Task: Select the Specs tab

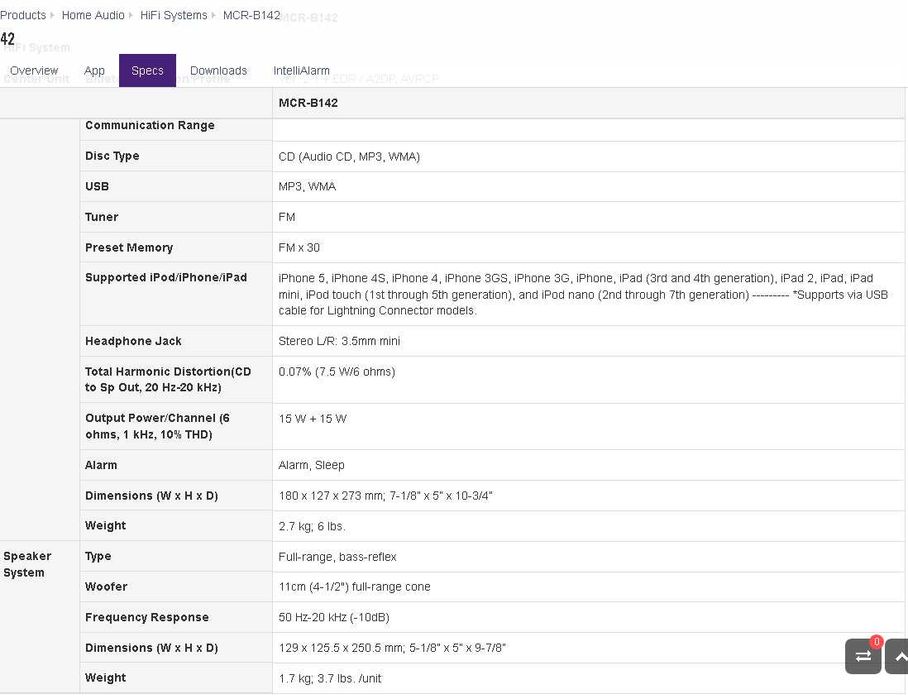Action: [147, 71]
